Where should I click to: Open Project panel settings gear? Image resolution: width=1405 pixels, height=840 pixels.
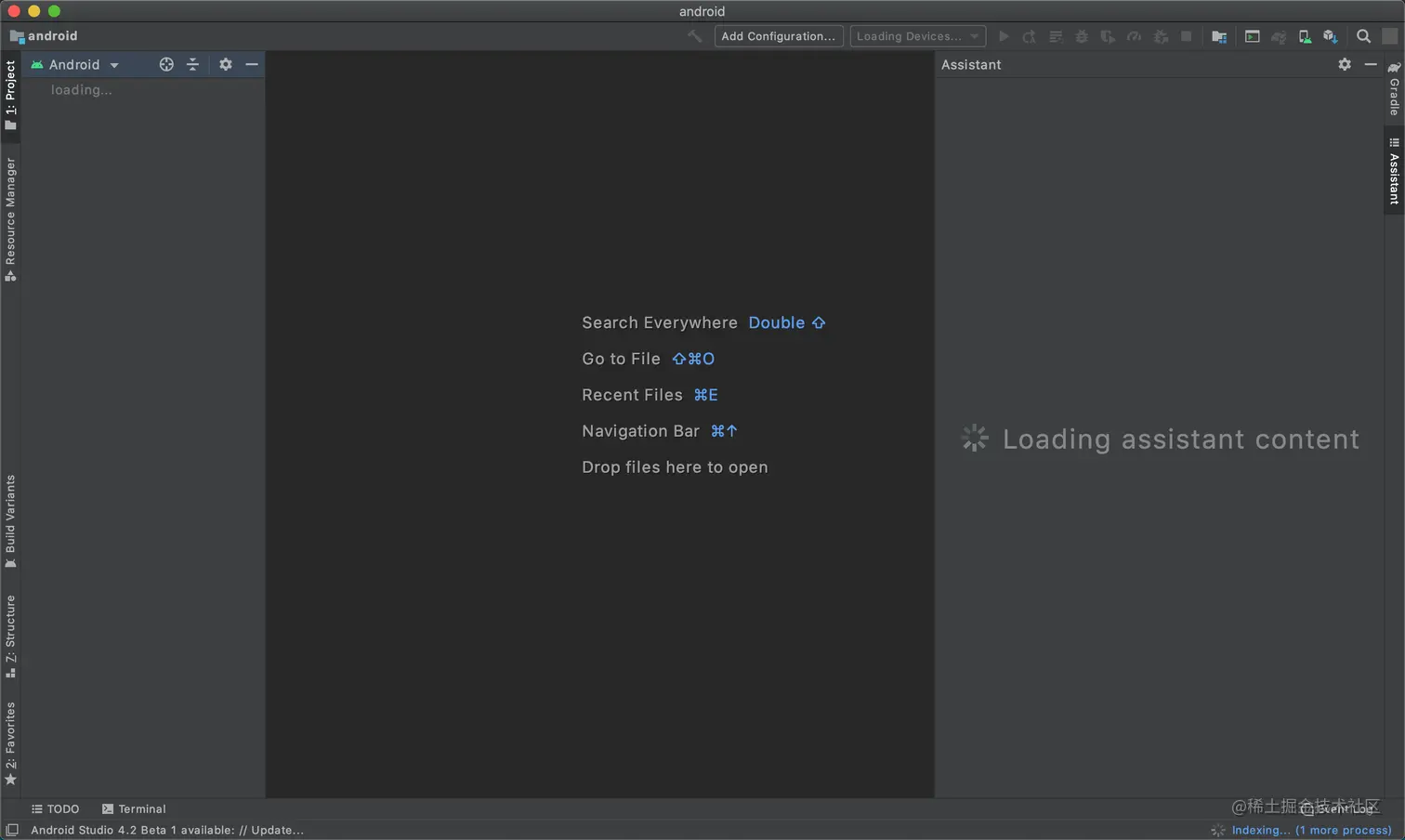226,64
